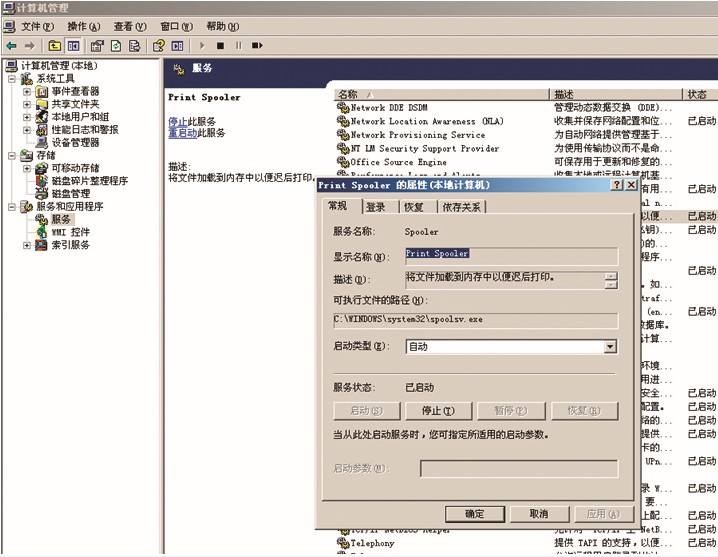This screenshot has width=718, height=557.
Task: Click the Removable Storage icon (可移动存储)
Action: [42, 168]
